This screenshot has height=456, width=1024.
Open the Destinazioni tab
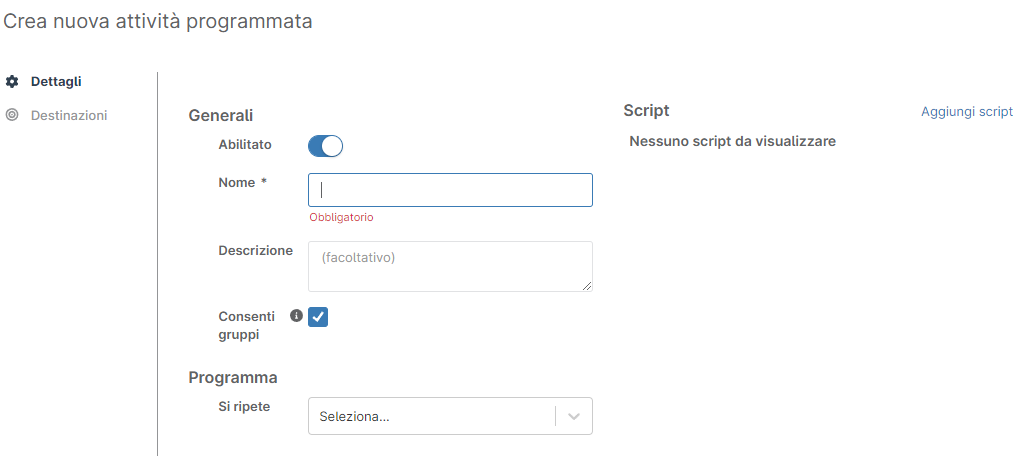tap(69, 115)
